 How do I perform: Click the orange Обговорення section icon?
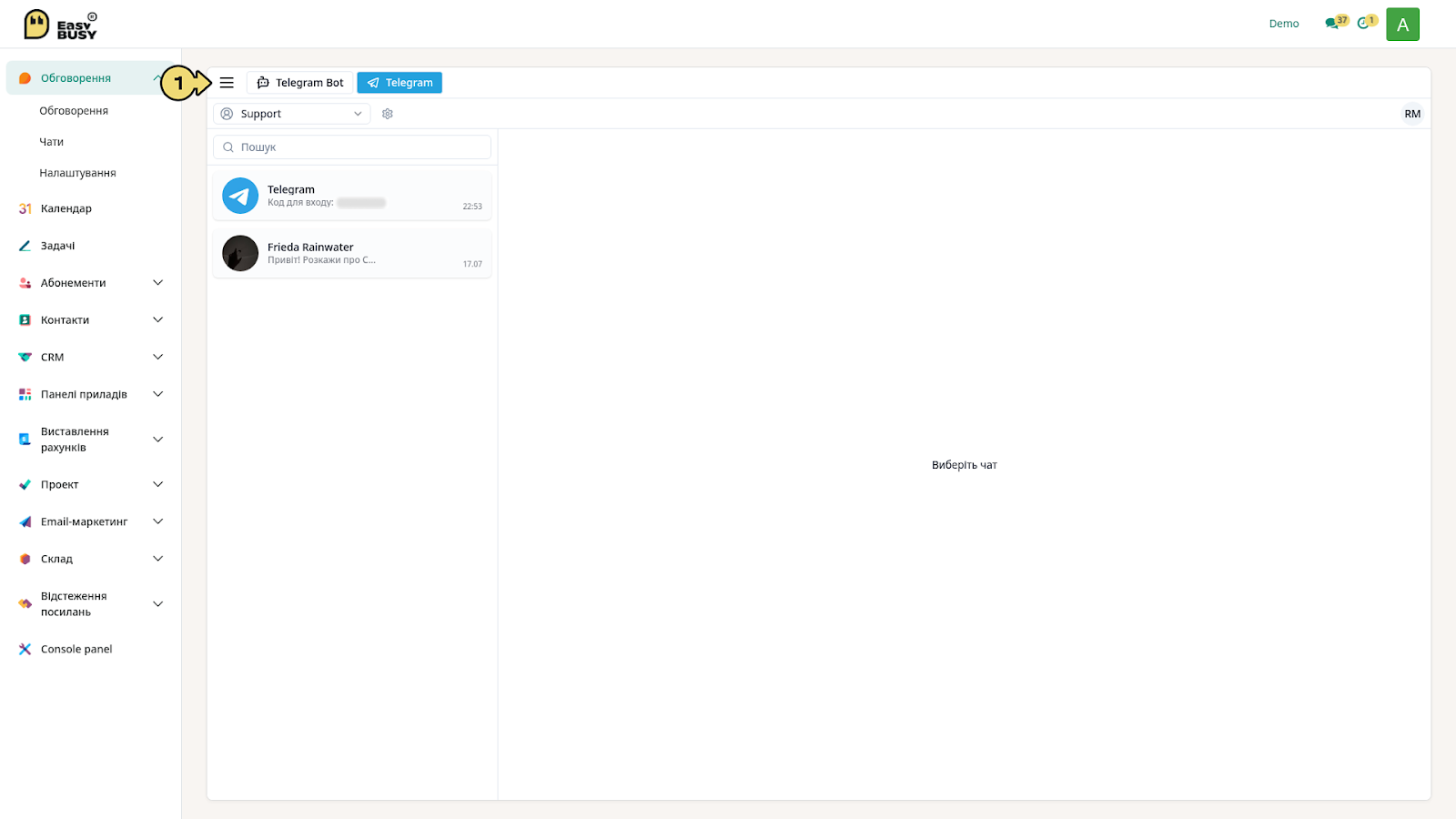pyautogui.click(x=25, y=78)
